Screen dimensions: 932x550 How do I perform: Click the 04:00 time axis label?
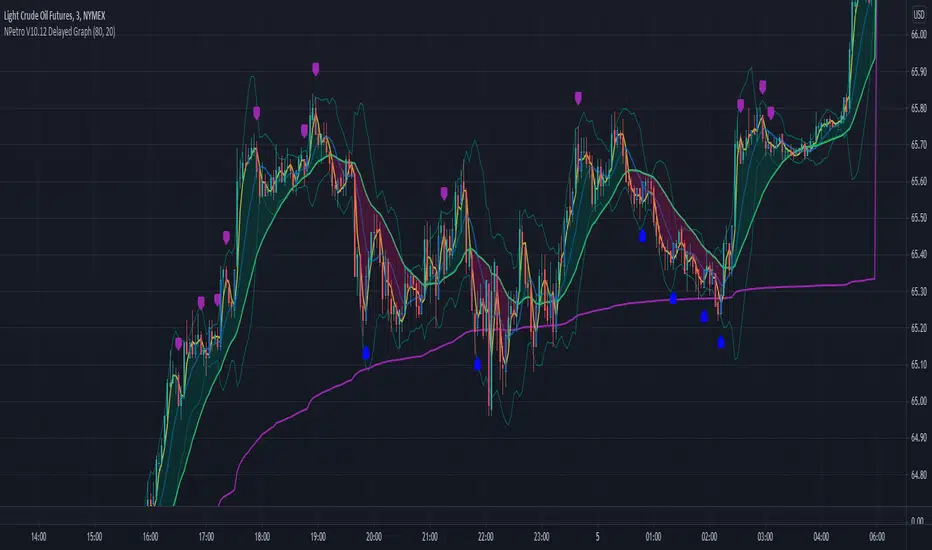coord(821,537)
